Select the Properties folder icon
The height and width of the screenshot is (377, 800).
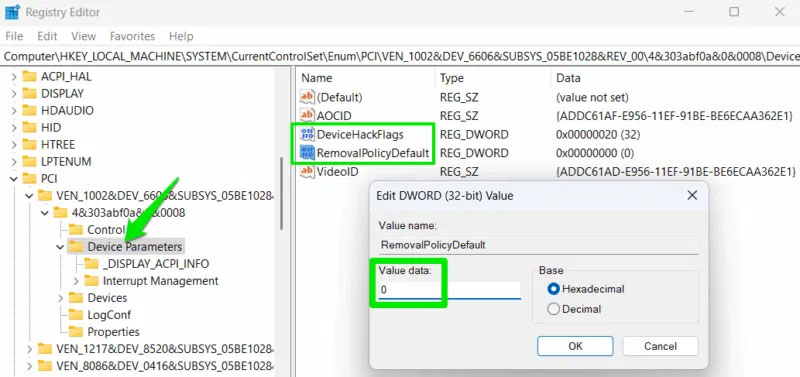point(76,332)
